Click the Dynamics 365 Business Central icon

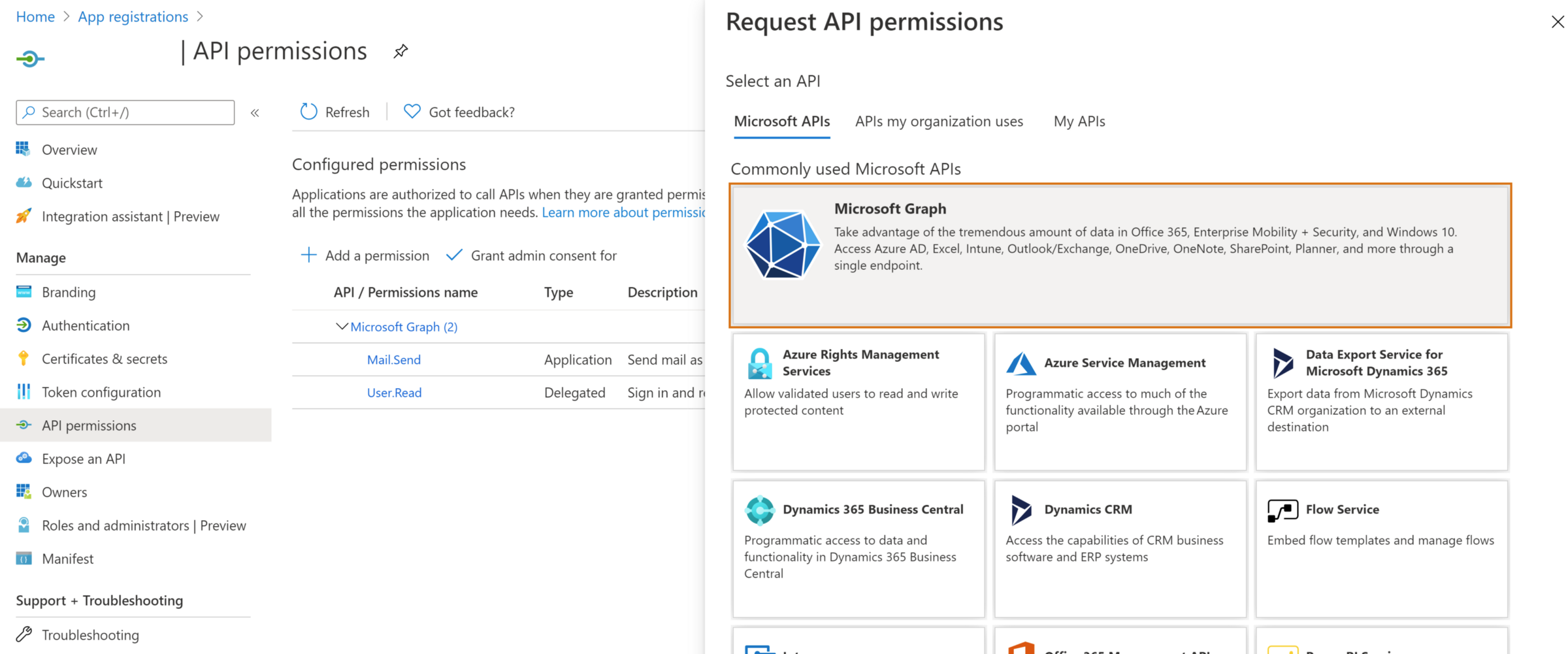[759, 510]
